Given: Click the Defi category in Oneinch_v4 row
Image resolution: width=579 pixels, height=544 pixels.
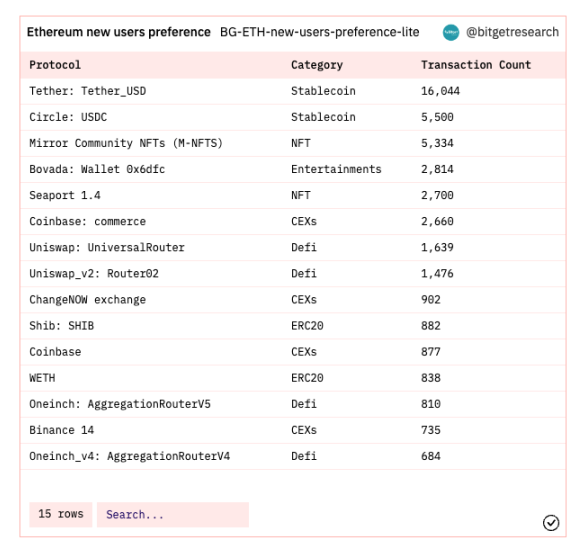Looking at the screenshot, I should tap(304, 456).
